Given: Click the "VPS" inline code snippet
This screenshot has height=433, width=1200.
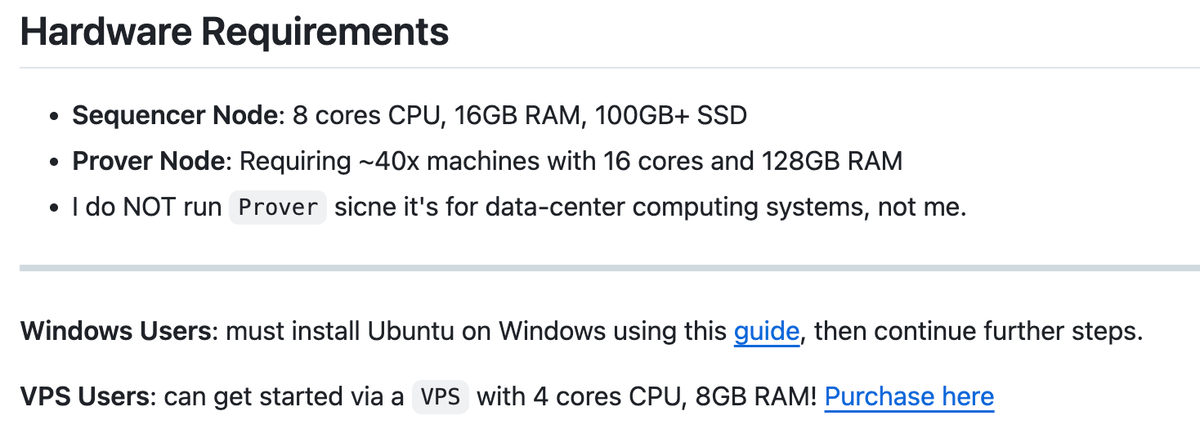Looking at the screenshot, I should pos(440,397).
